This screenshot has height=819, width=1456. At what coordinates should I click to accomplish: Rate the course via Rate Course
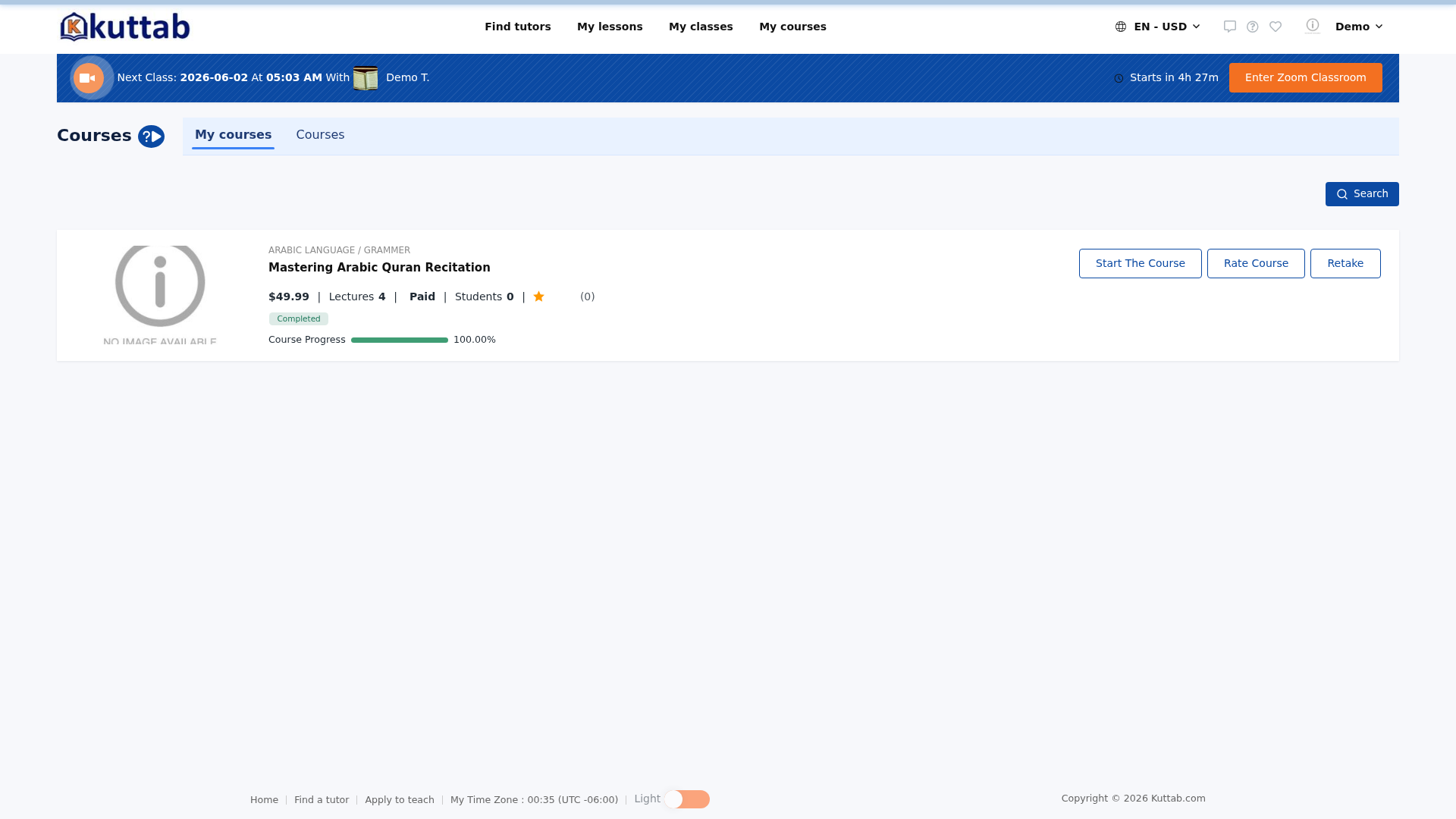tap(1256, 263)
